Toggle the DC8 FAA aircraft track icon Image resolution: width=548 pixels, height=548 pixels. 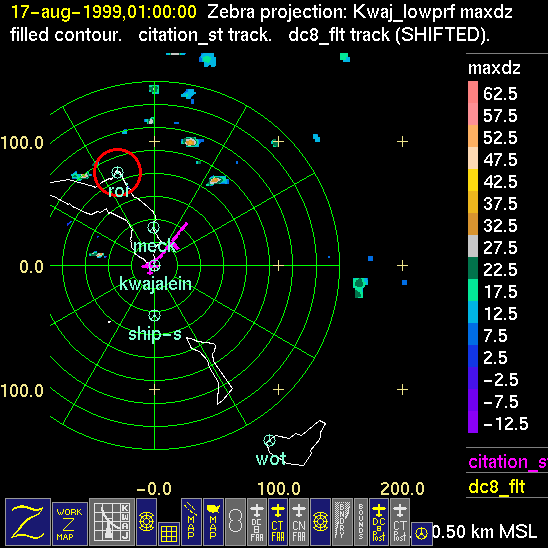pos(257,522)
